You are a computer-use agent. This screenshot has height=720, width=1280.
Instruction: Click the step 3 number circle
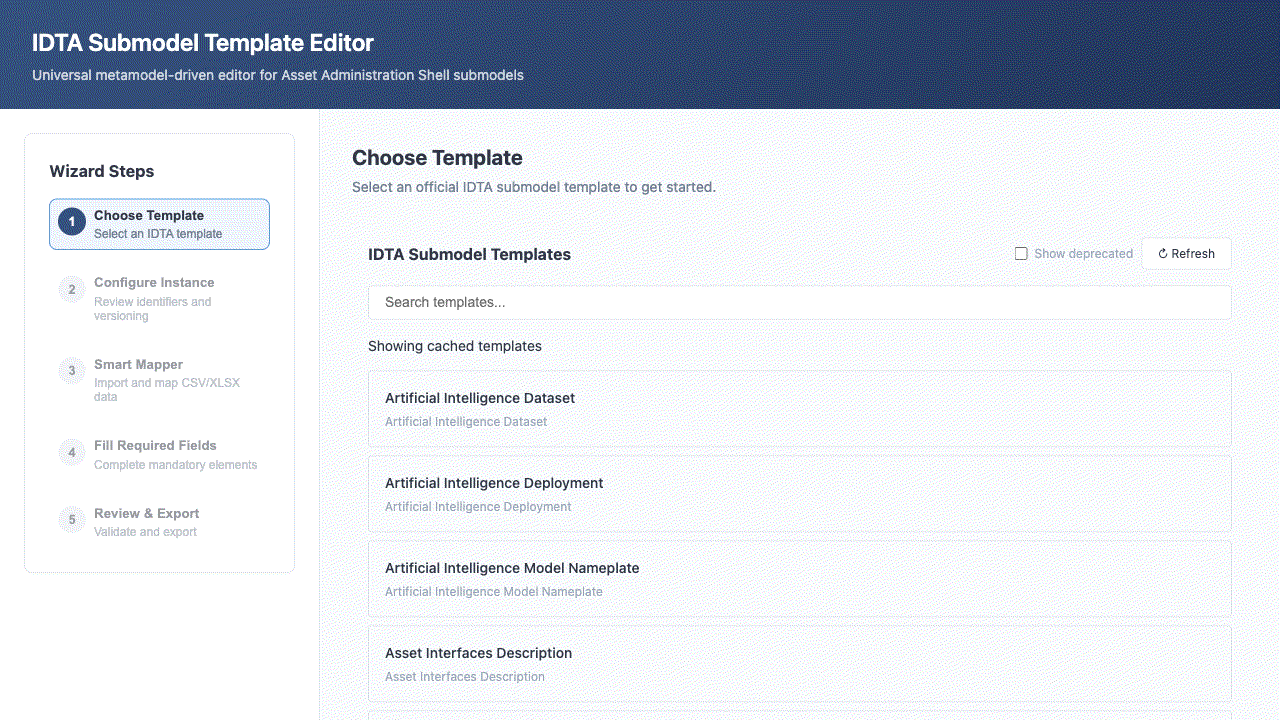click(x=72, y=371)
